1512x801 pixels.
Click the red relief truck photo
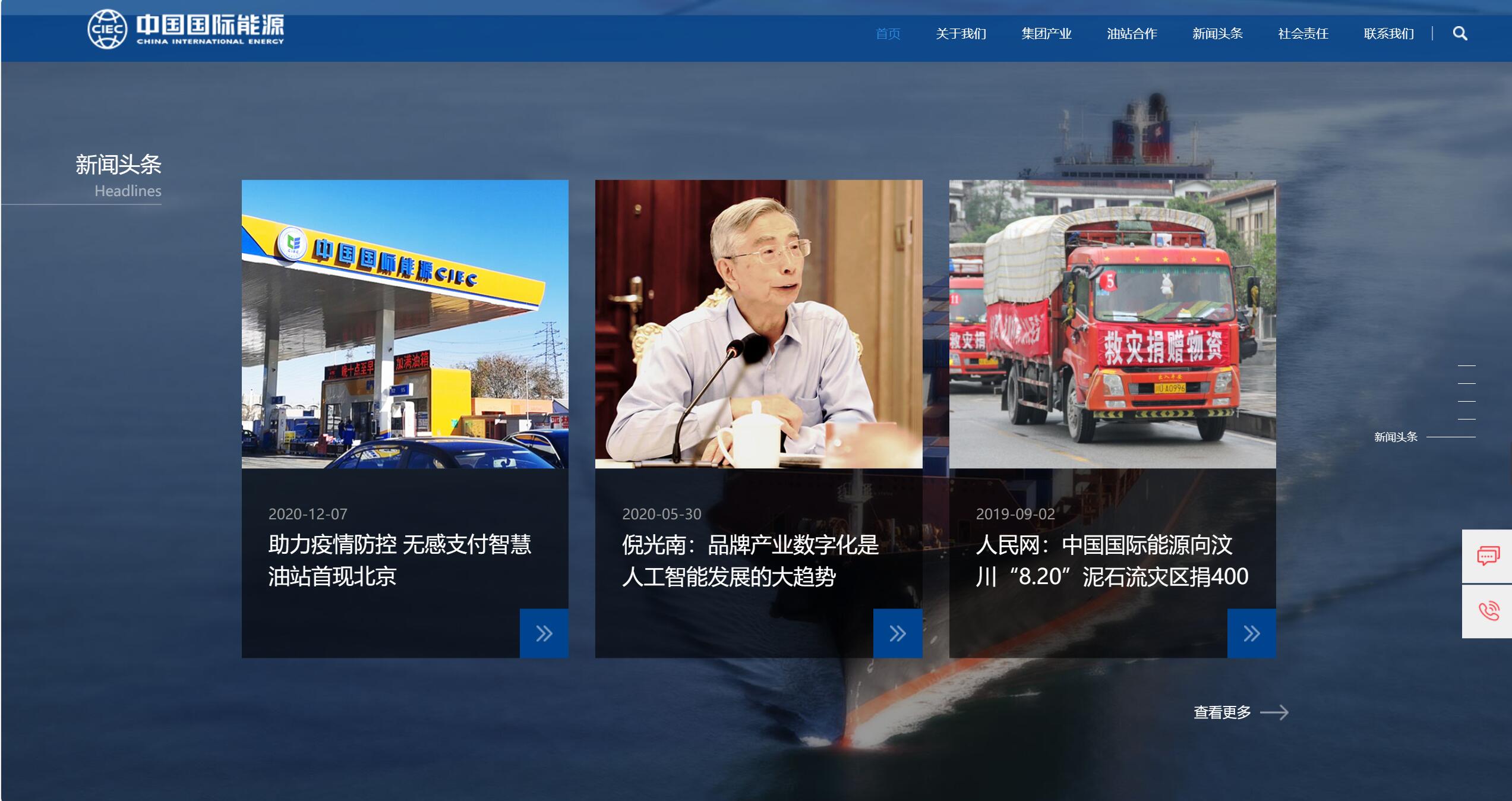point(1113,324)
